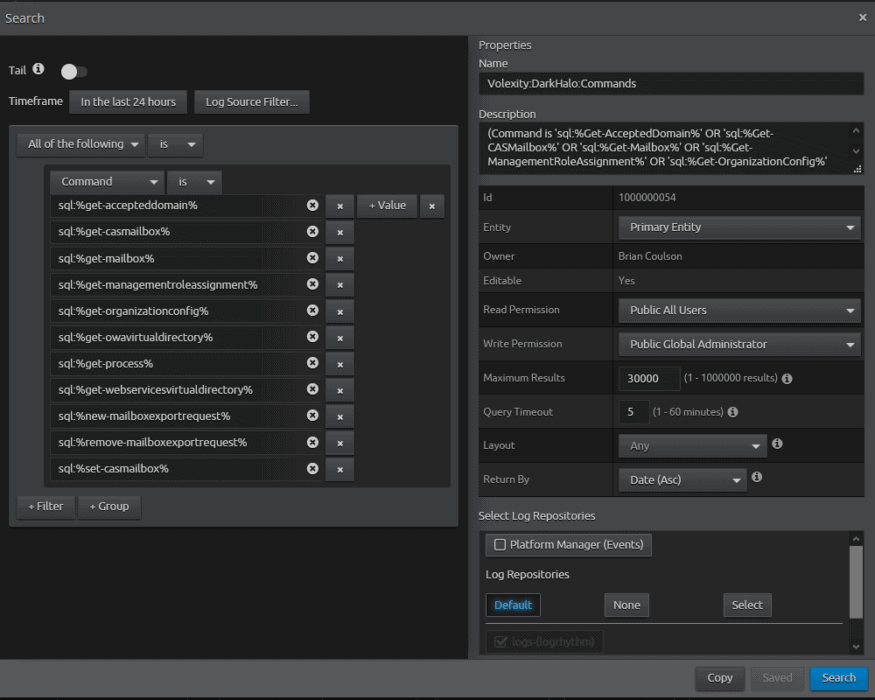Delete the sql:%set-casmailbox% row with its x button

point(339,468)
